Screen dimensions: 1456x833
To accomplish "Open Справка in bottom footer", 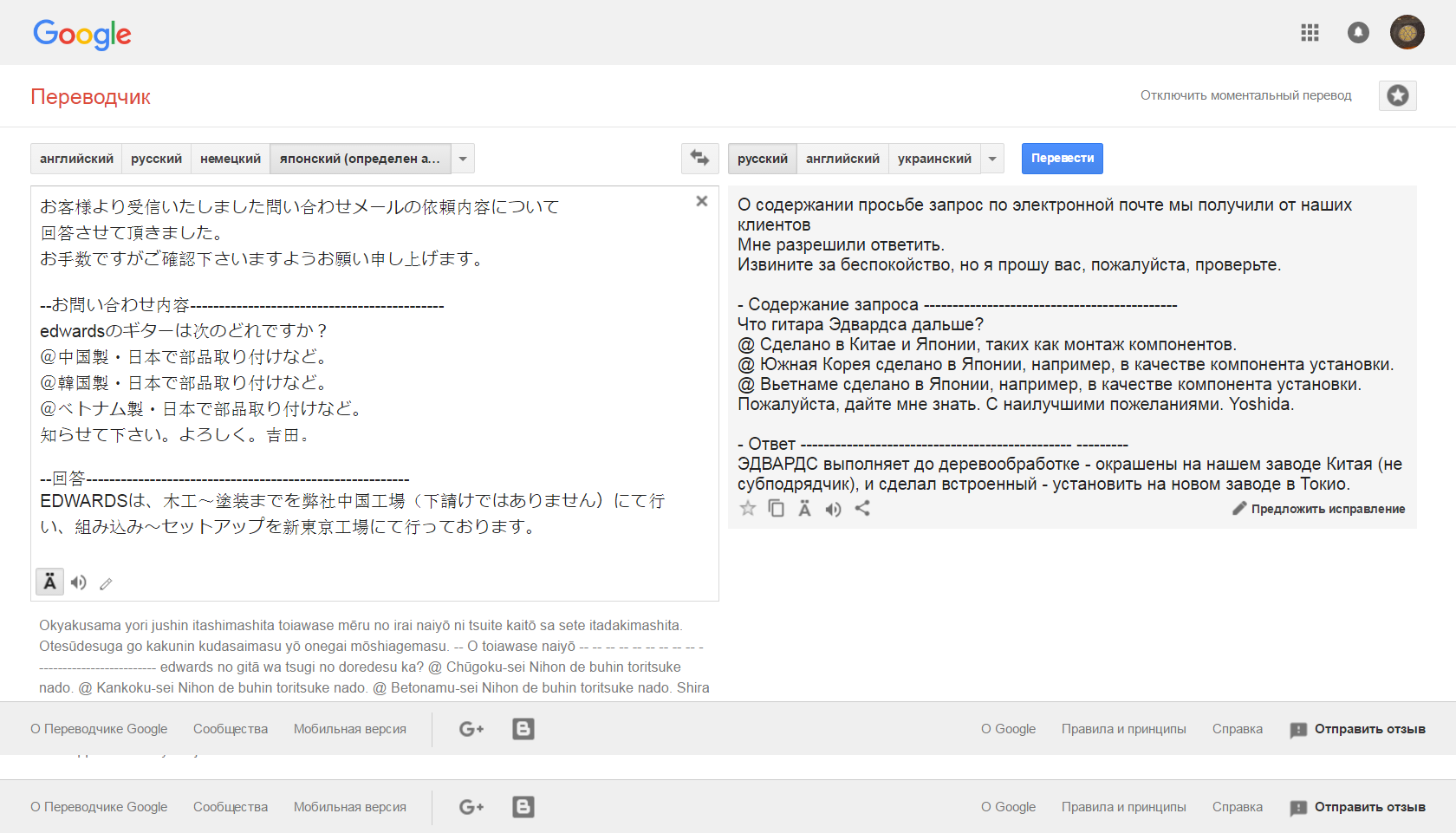I will (x=1238, y=807).
